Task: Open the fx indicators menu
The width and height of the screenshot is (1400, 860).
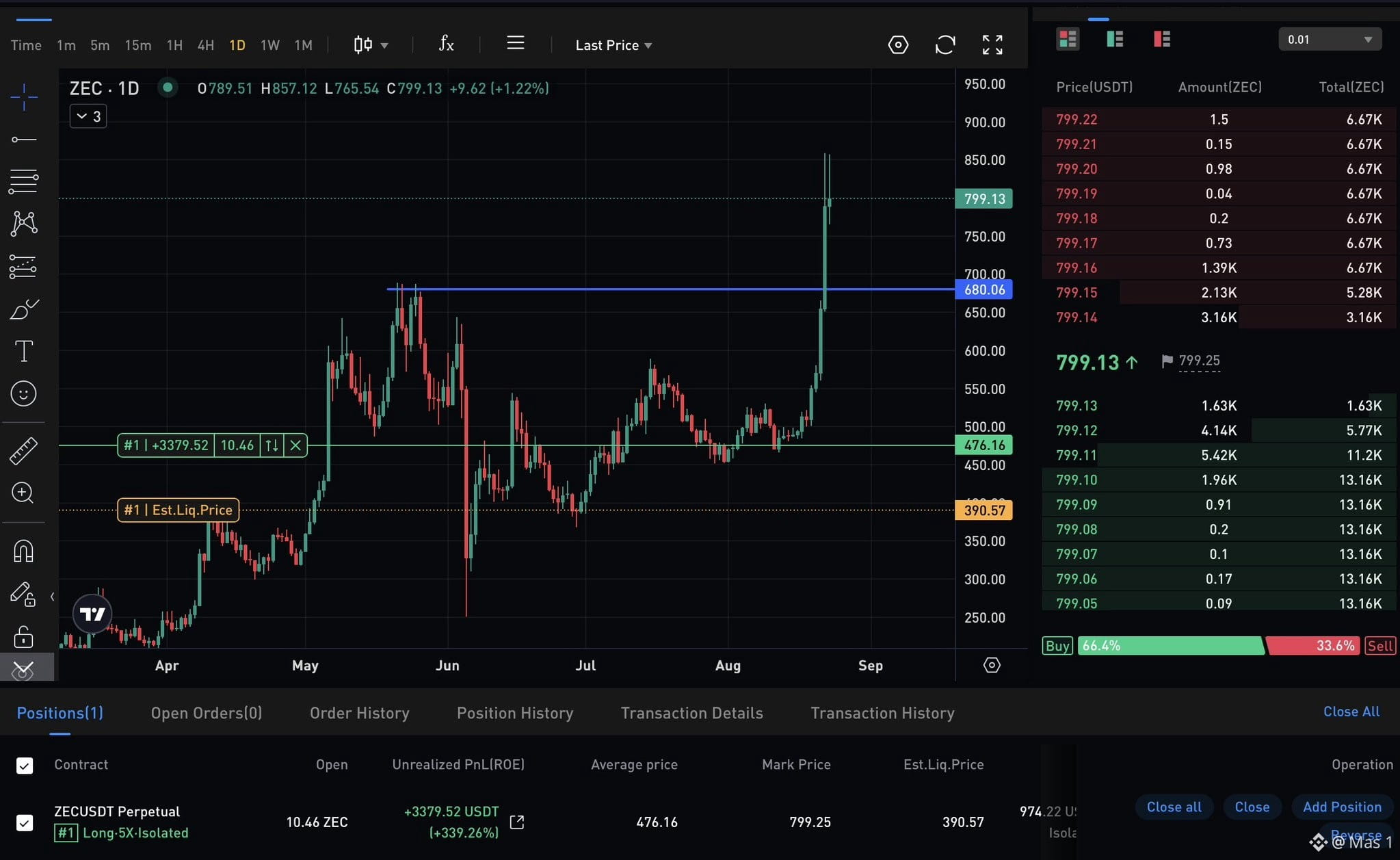Action: (446, 44)
